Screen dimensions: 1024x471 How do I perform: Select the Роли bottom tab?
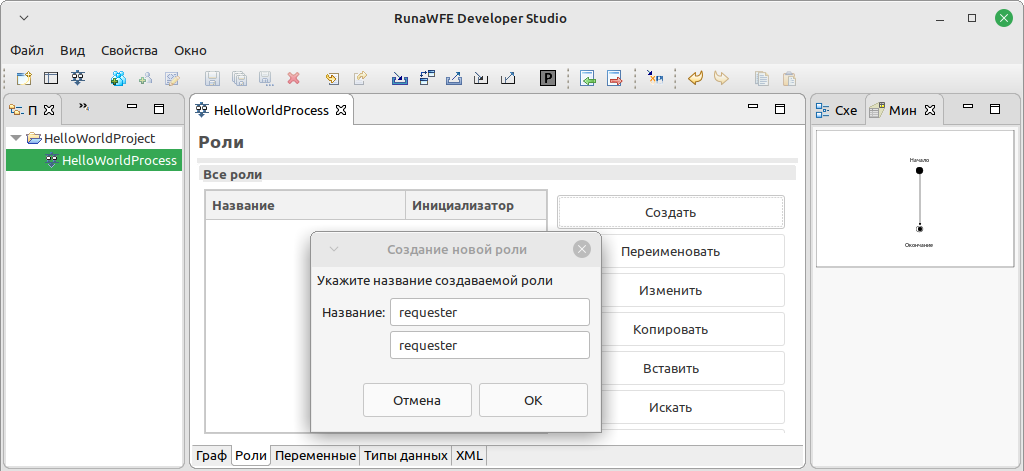click(251, 455)
